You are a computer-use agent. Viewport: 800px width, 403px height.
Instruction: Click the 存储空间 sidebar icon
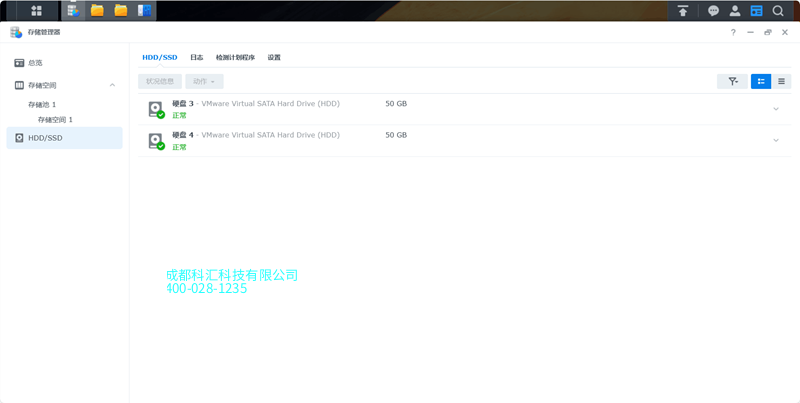(19, 85)
